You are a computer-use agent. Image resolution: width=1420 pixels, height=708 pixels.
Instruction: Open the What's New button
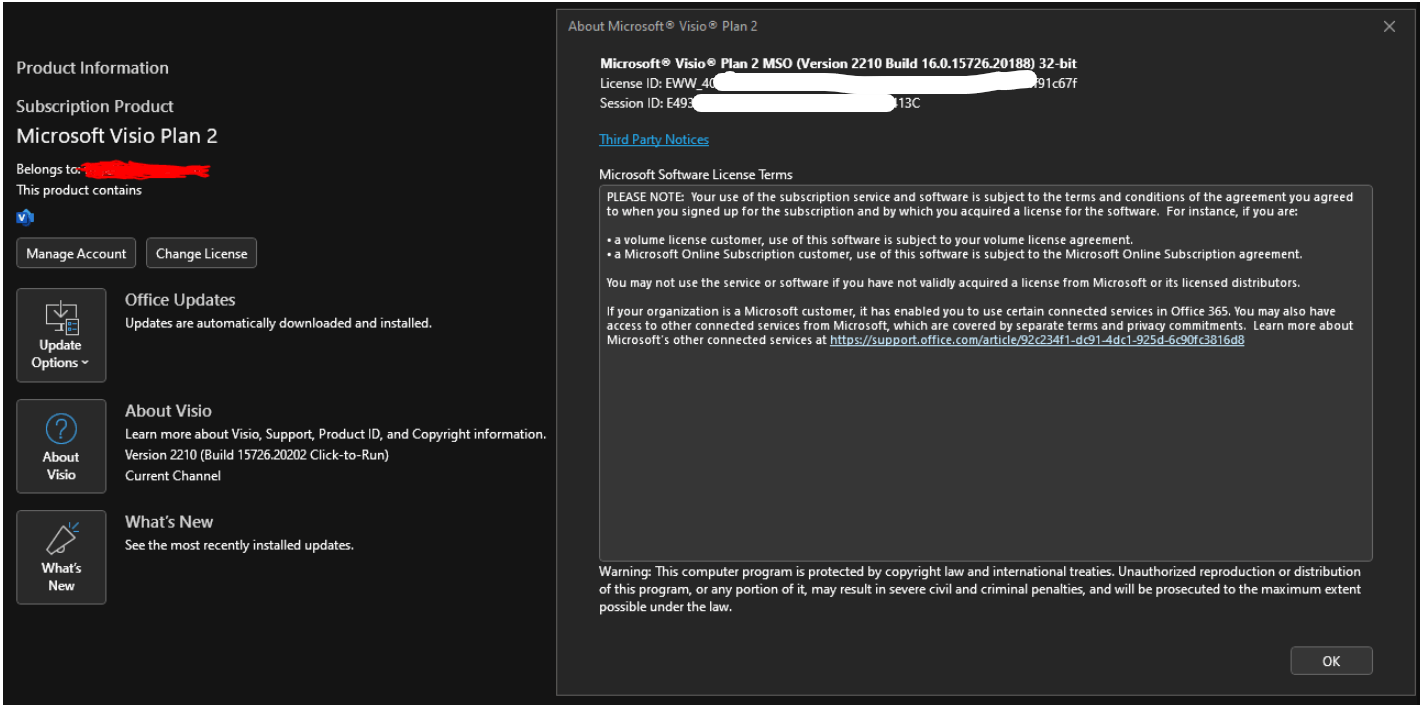point(61,557)
